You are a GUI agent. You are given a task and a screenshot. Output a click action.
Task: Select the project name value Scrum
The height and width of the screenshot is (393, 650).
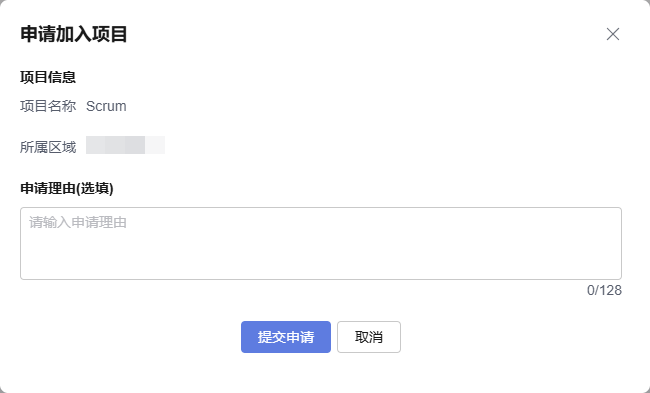[106, 106]
